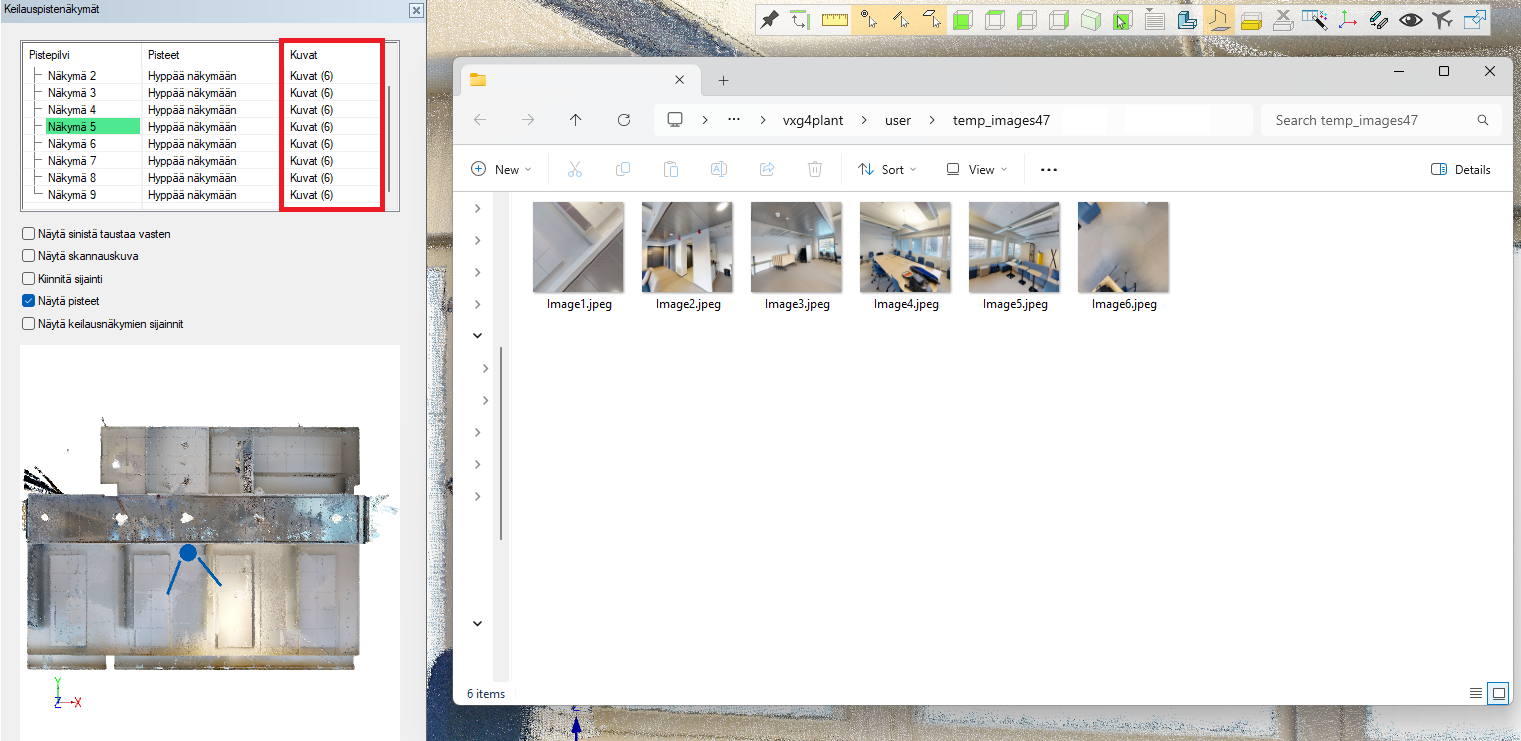The image size is (1521, 741).
Task: Uncheck the 'Näytä pisteet' checkbox
Action: tap(29, 301)
